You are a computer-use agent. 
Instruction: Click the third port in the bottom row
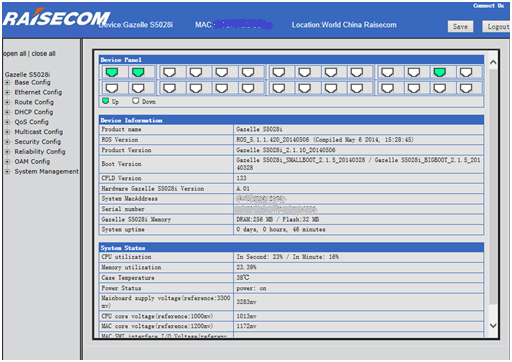coord(170,88)
